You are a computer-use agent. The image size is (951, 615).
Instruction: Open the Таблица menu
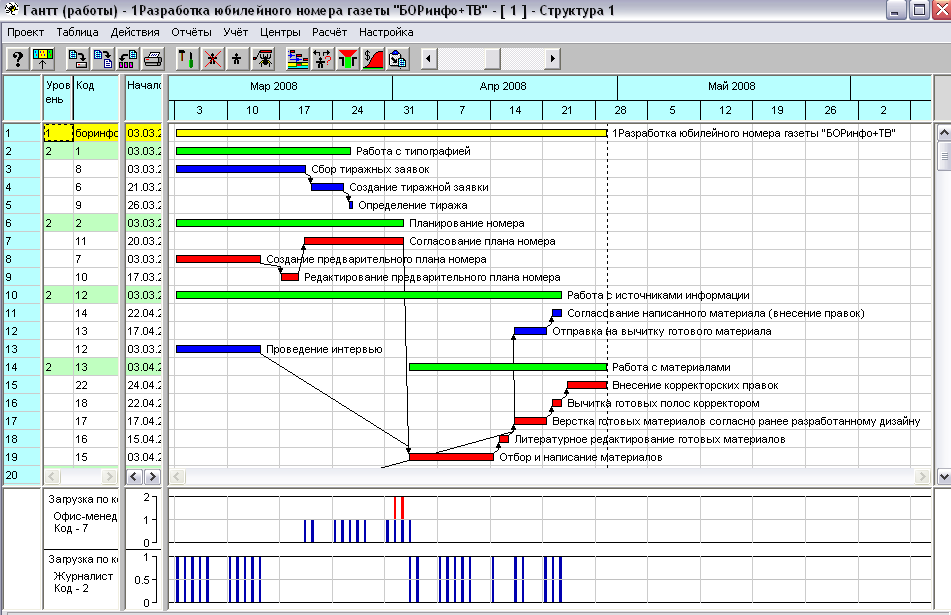[77, 32]
